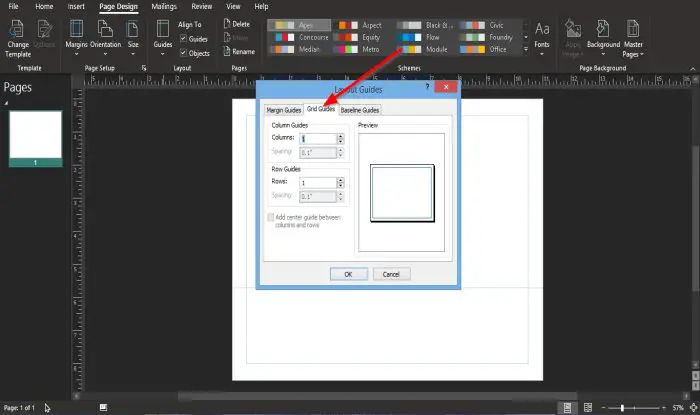Switch to the Review tab
Viewport: 700px width, 415px height.
point(201,6)
